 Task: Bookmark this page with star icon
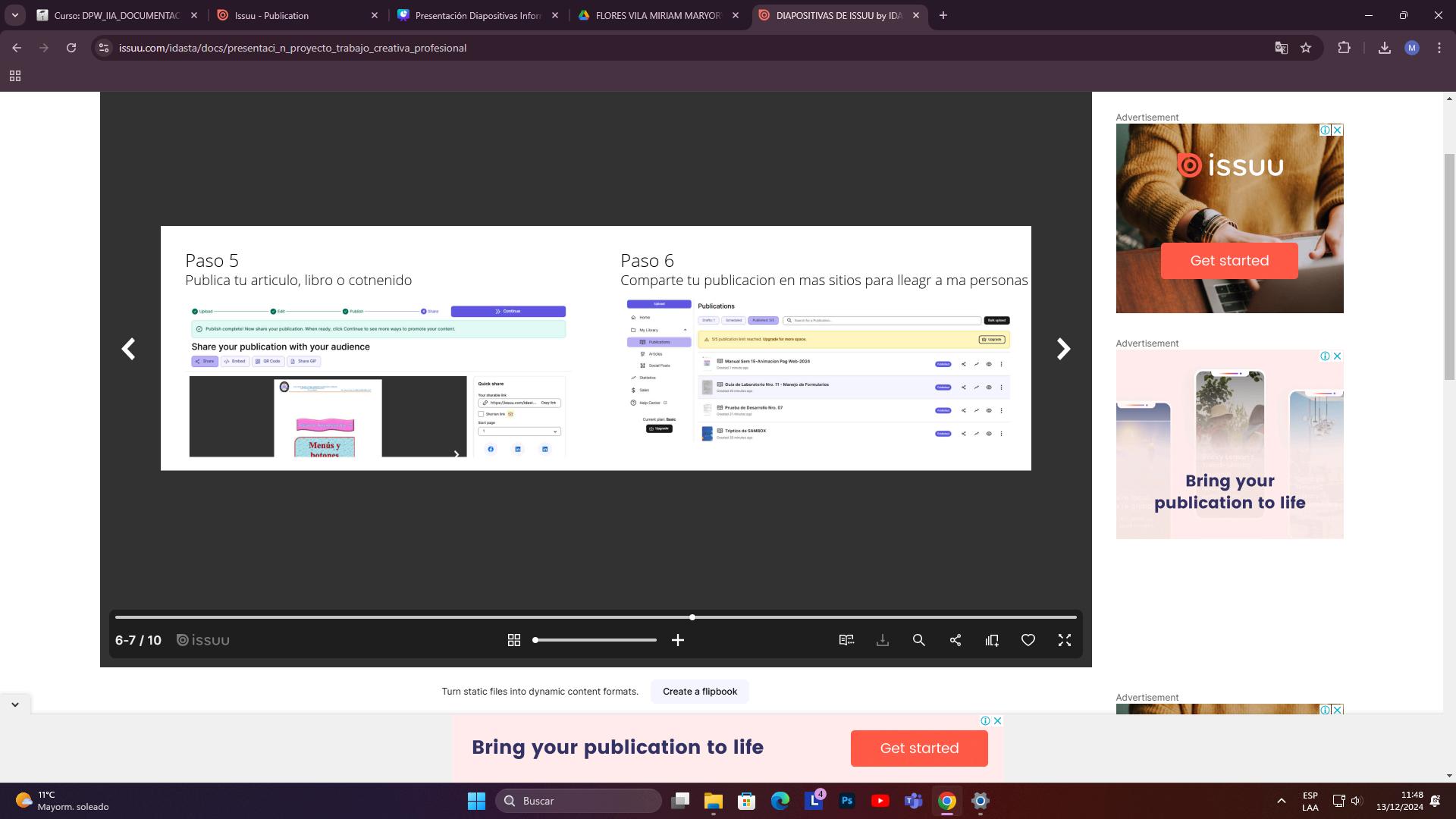coord(1306,48)
